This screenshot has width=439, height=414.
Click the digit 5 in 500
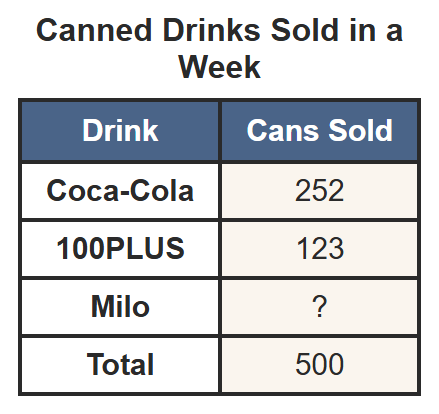click(303, 364)
